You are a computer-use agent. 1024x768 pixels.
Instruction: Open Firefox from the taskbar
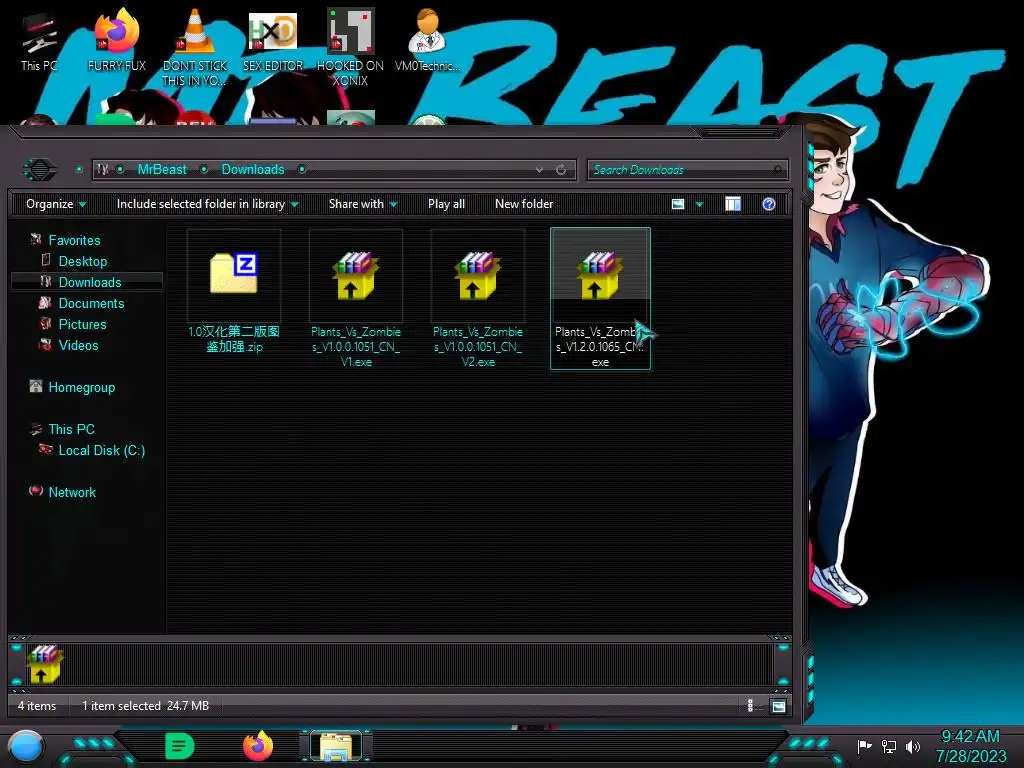click(x=258, y=746)
